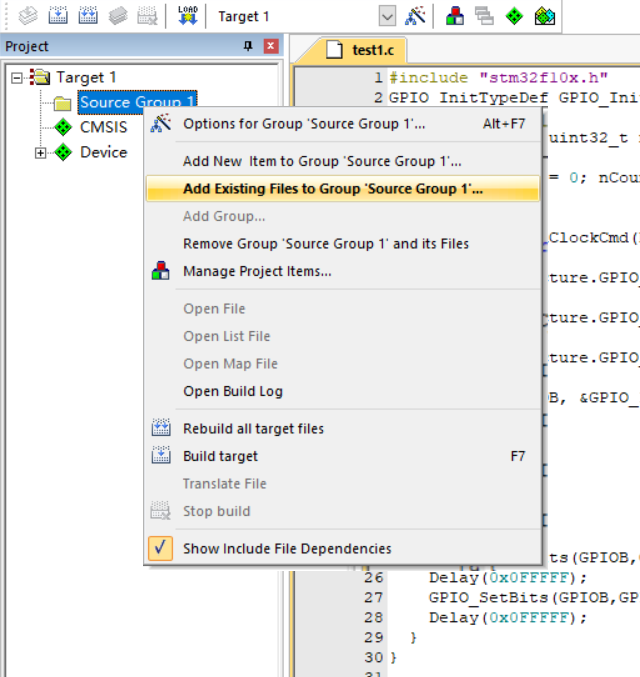
Task: Click line 26 Delay(0x0FFFFF) in editor
Action: click(508, 578)
